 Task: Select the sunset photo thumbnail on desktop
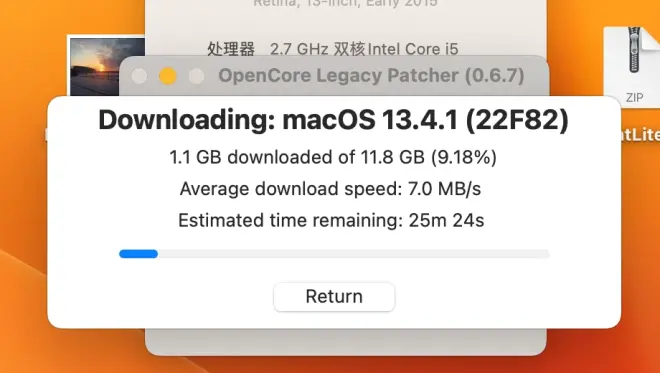point(107,66)
